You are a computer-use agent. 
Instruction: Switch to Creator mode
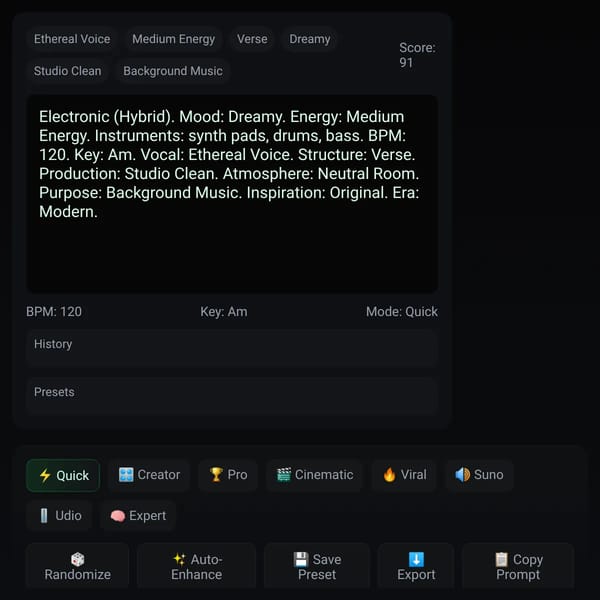tap(149, 475)
